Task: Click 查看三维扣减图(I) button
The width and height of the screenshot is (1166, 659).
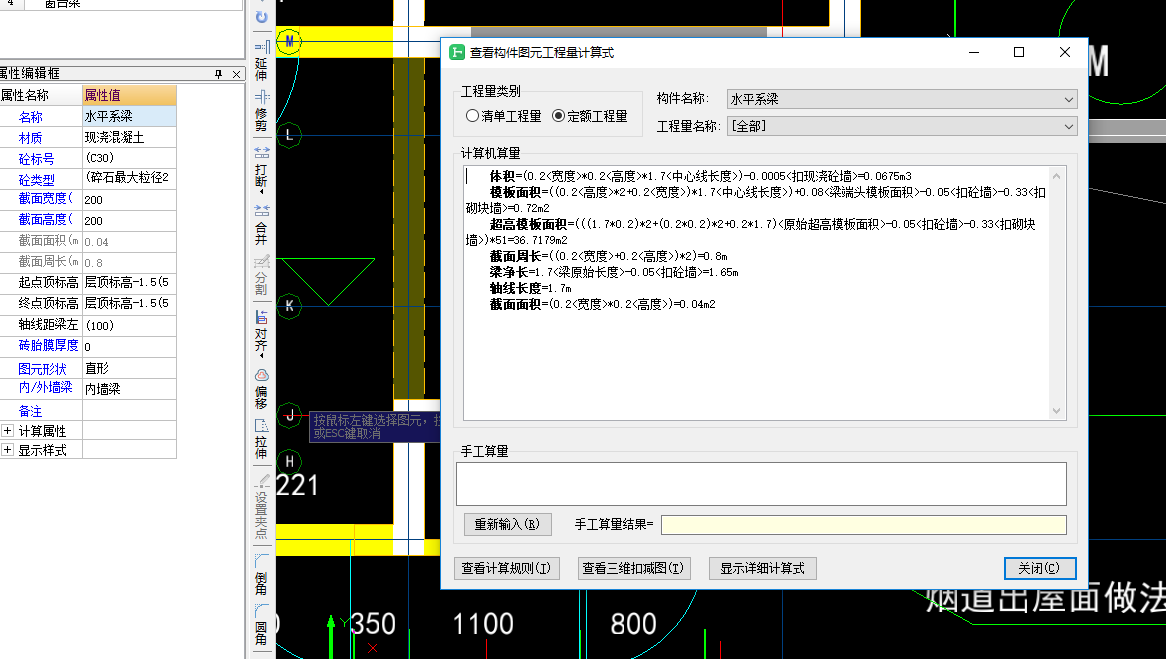Action: [634, 568]
